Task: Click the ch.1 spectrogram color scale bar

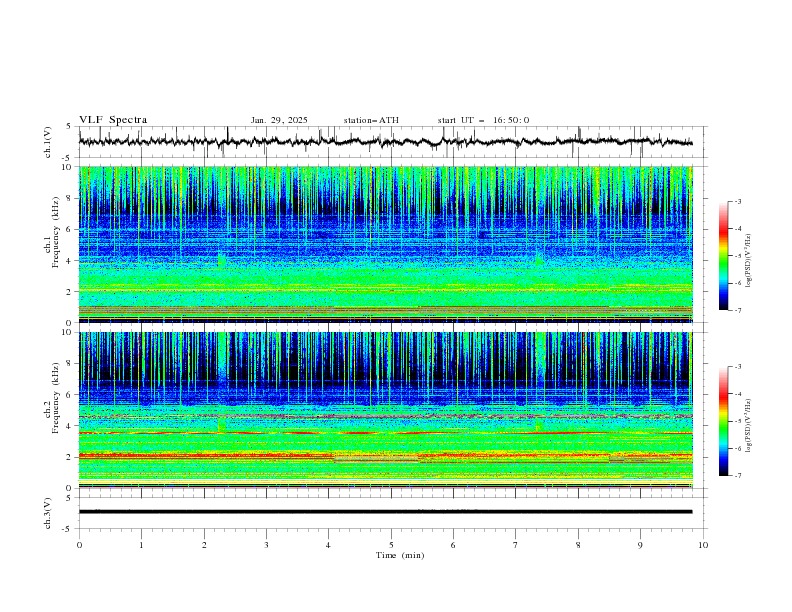Action: 723,256
